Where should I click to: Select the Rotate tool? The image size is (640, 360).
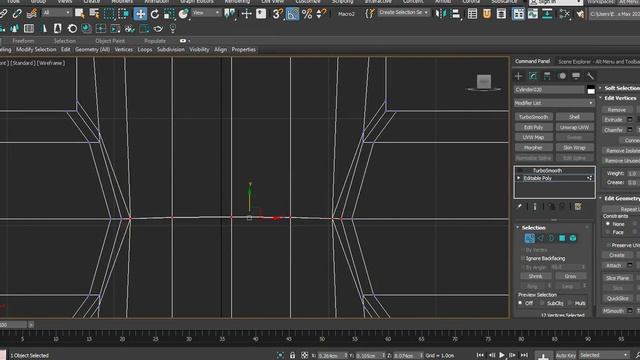coord(155,14)
